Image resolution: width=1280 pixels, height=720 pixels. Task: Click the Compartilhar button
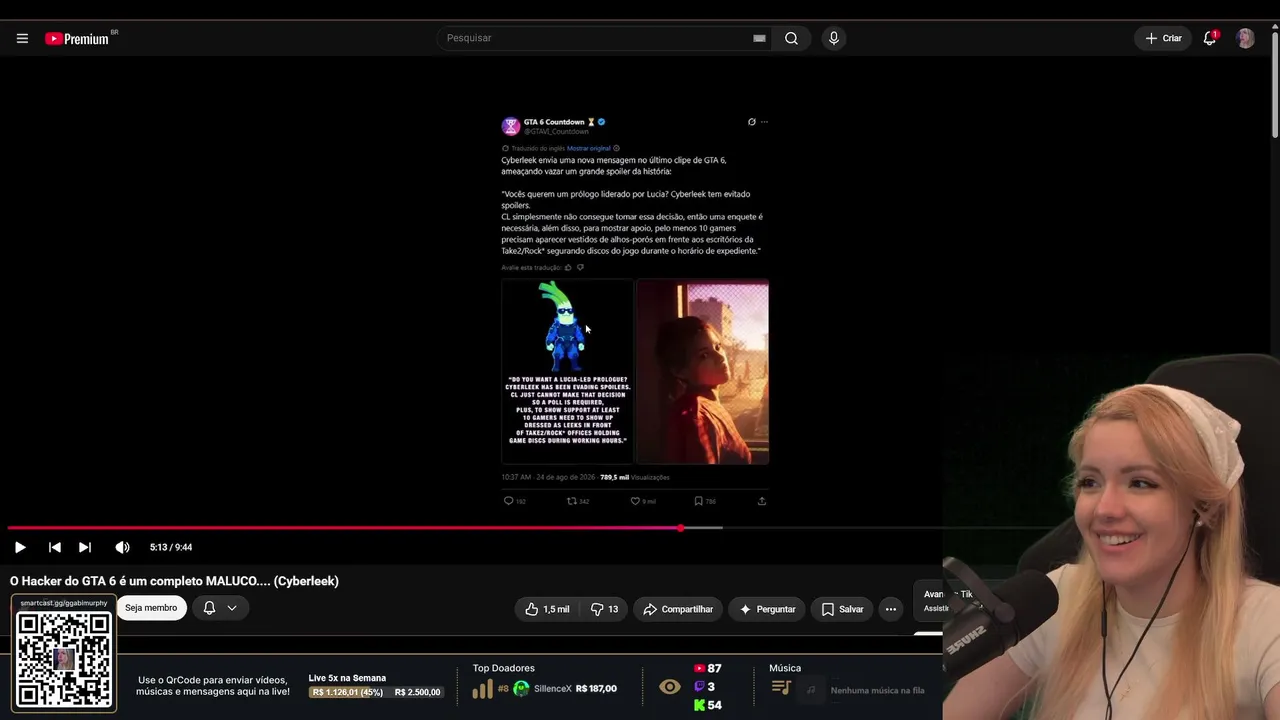678,609
